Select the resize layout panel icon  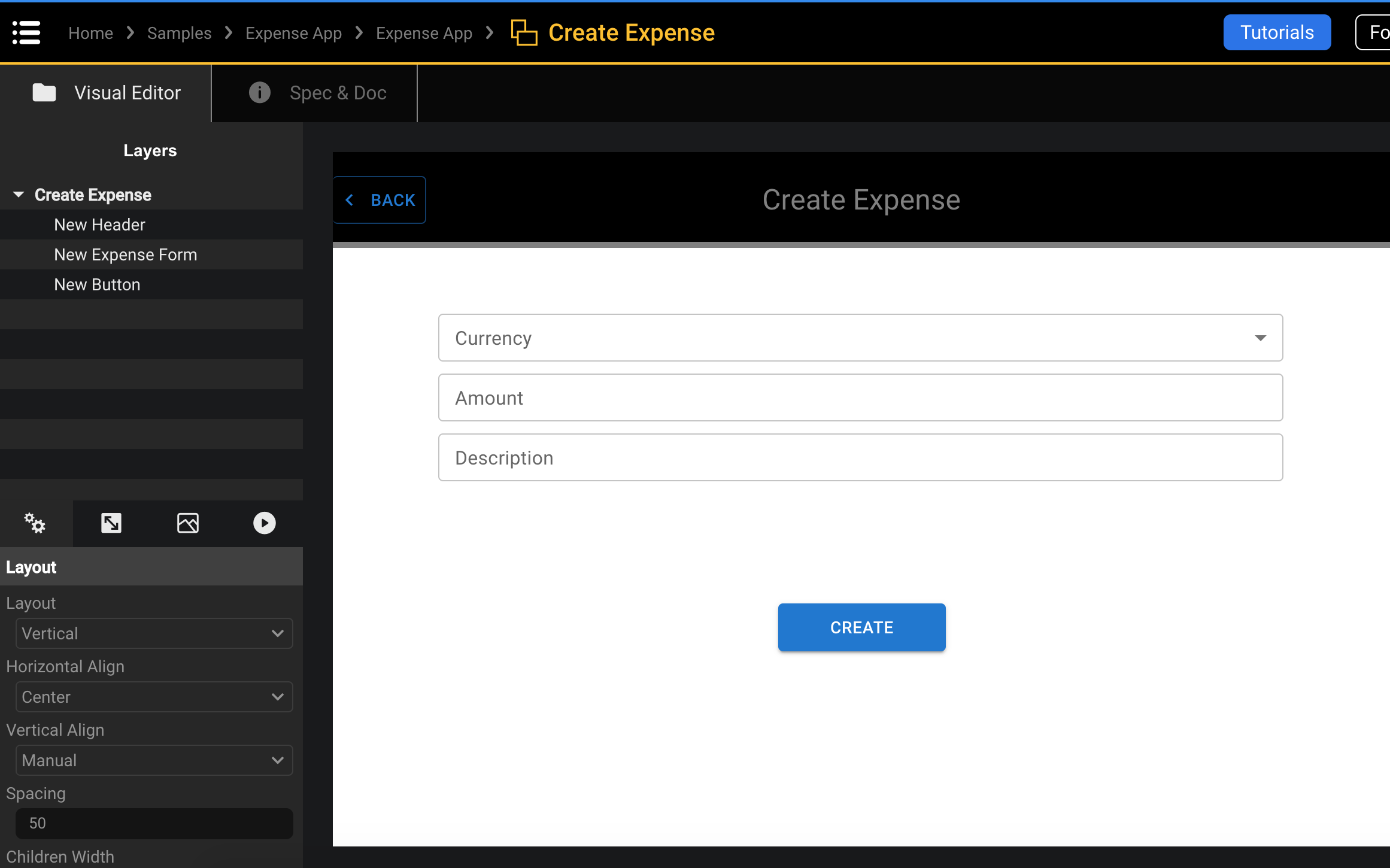click(x=111, y=523)
